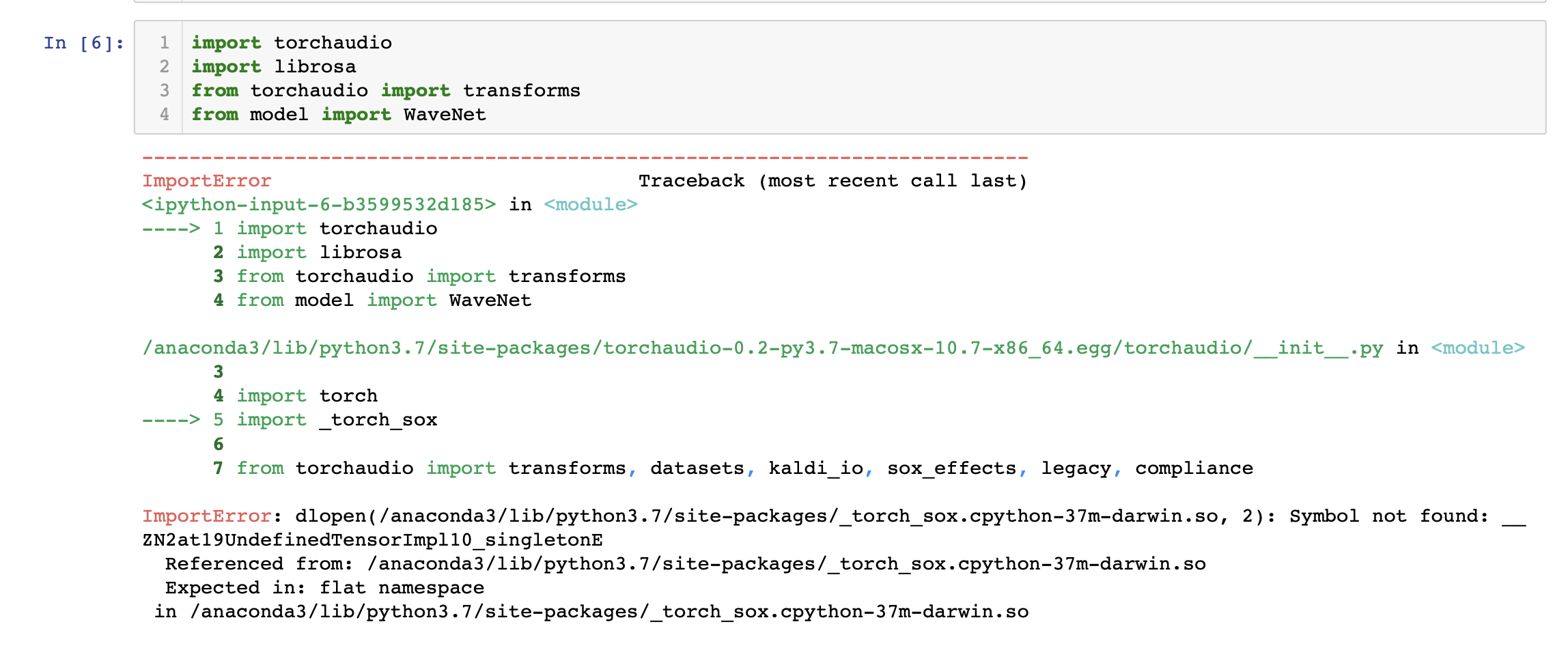
Task: Click 'import _torch_sox' traceback line
Action: 337,420
